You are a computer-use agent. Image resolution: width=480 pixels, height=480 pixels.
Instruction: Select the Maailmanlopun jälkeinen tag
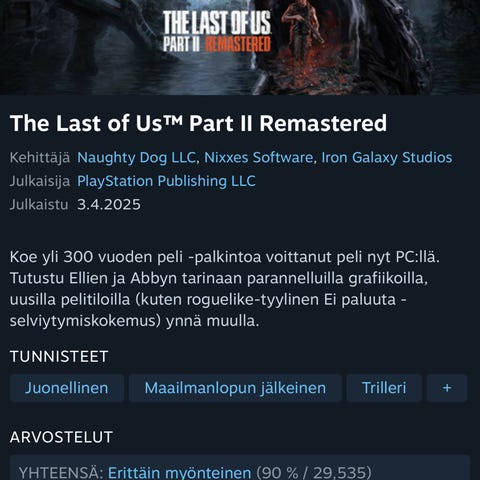[235, 388]
